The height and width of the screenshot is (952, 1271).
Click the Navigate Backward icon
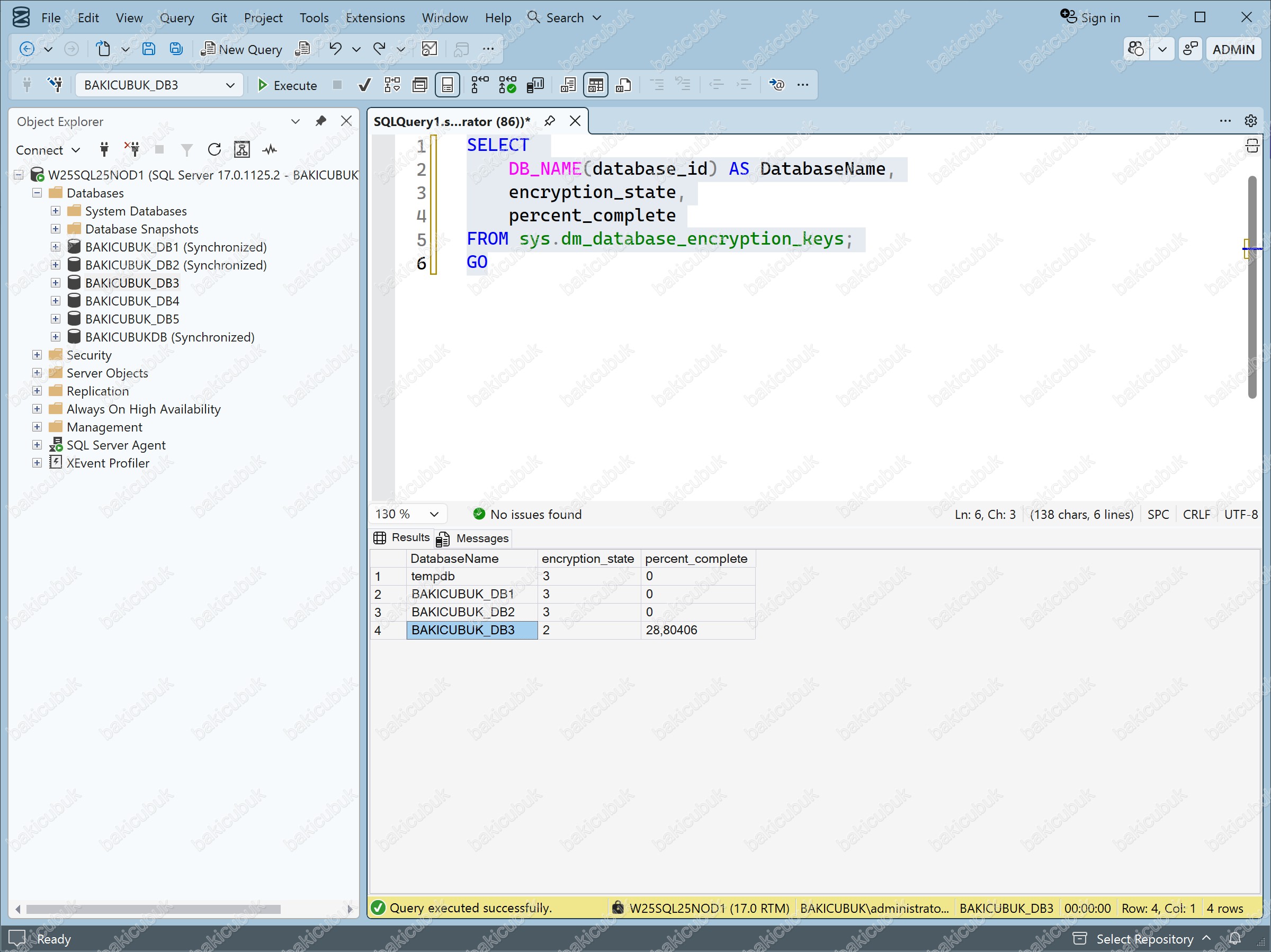pos(26,49)
